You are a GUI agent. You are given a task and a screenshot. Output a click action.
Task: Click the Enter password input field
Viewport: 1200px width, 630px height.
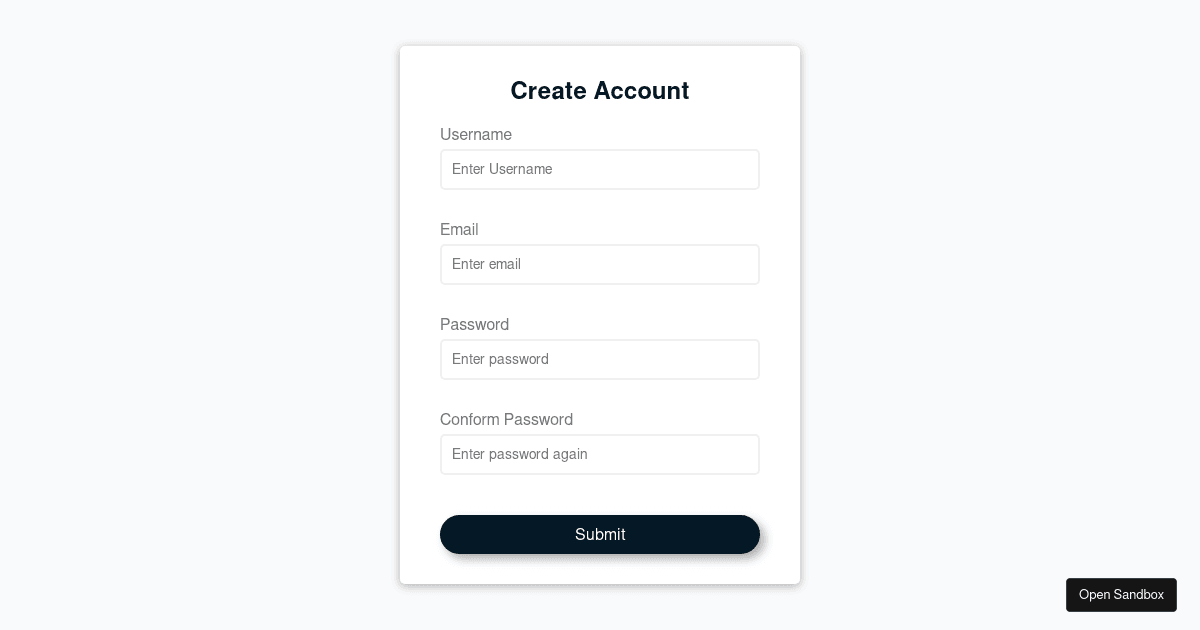(x=600, y=359)
